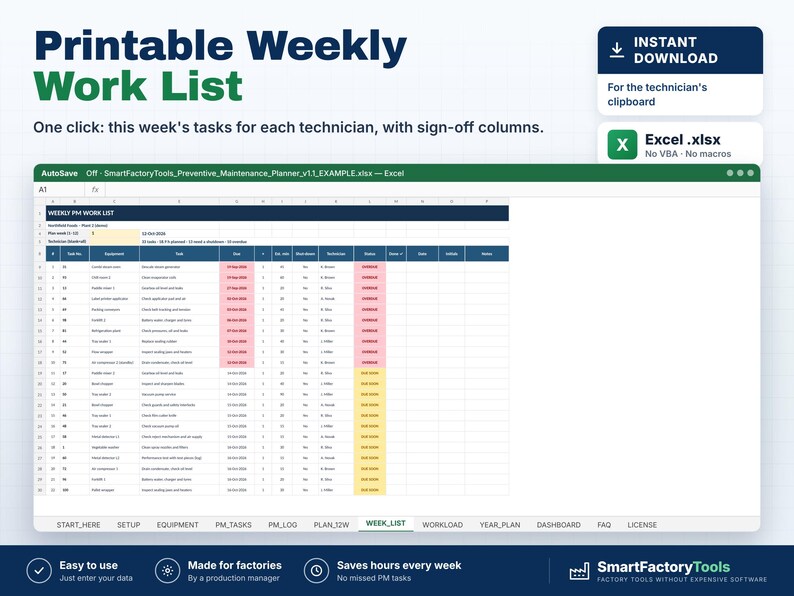
Task: Click the Northfield Foods - Plant 2 (demo) cell
Action: click(77, 225)
